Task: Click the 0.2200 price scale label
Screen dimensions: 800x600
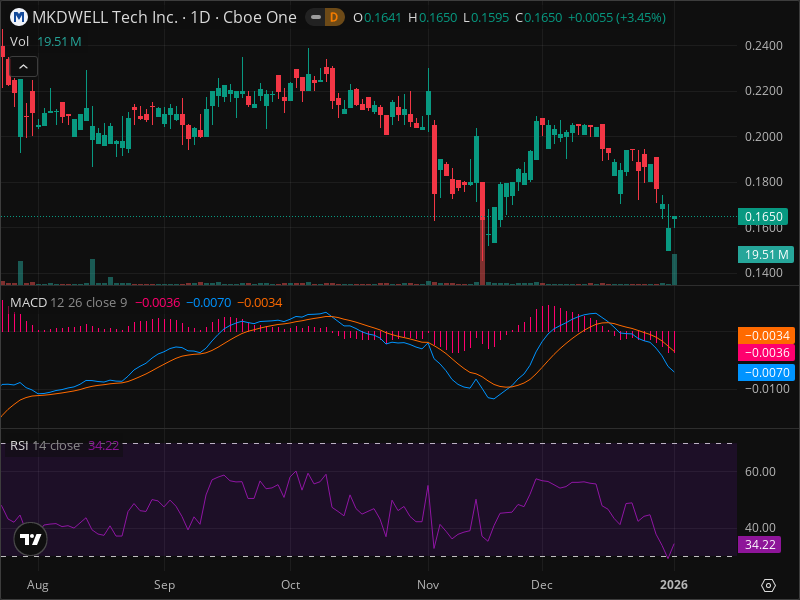Action: click(x=763, y=91)
